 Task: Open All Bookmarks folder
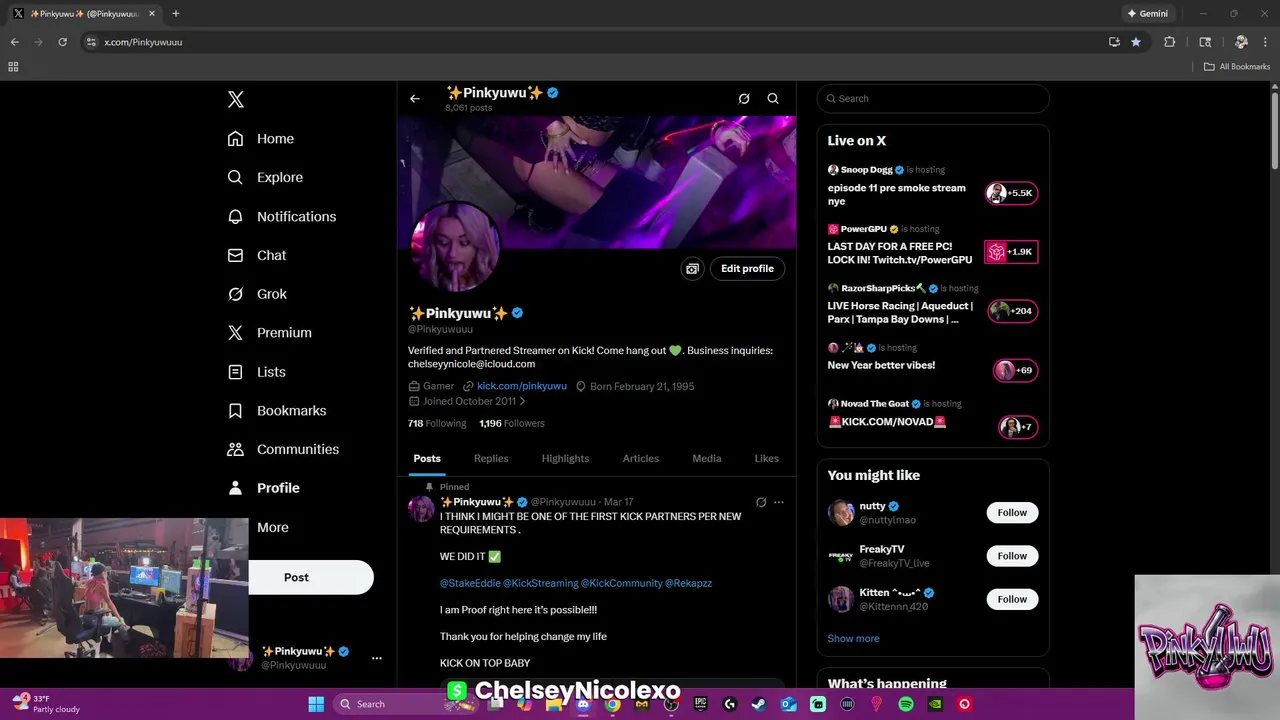tap(1237, 67)
